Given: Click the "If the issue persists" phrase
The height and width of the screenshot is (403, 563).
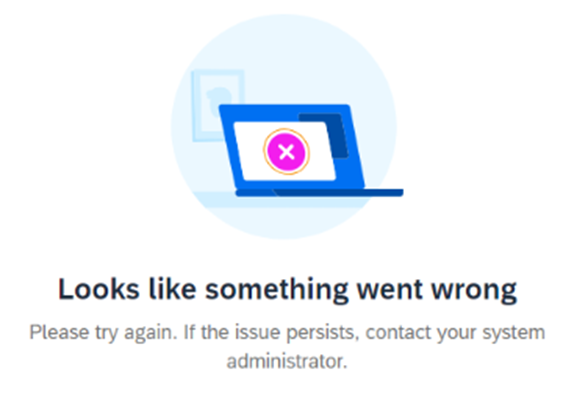Looking at the screenshot, I should [271, 333].
